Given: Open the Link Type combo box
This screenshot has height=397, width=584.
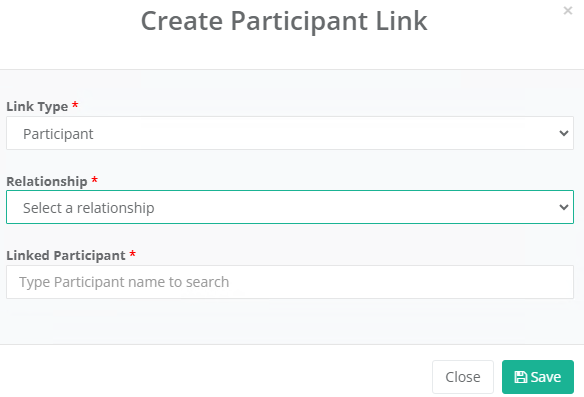Looking at the screenshot, I should (290, 133).
